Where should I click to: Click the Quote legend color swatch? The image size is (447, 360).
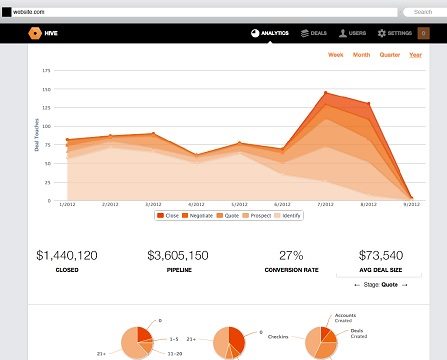click(x=220, y=216)
